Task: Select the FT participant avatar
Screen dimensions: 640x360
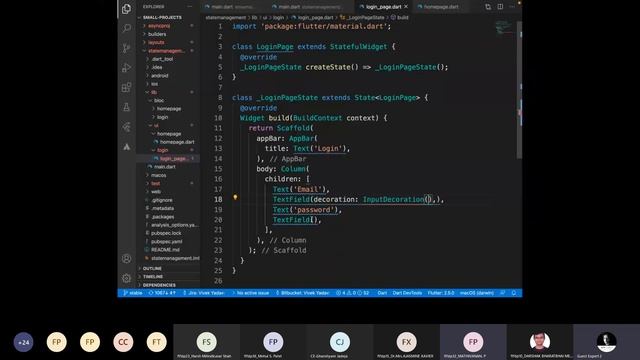Action: (156, 342)
